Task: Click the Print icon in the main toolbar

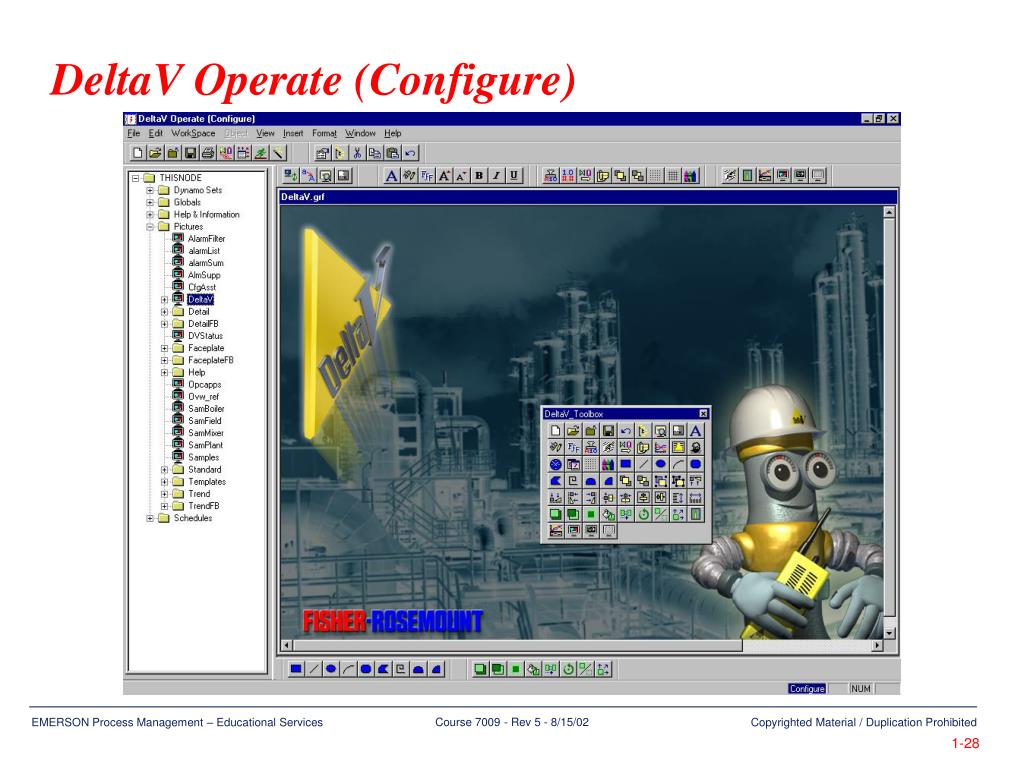Action: point(208,153)
